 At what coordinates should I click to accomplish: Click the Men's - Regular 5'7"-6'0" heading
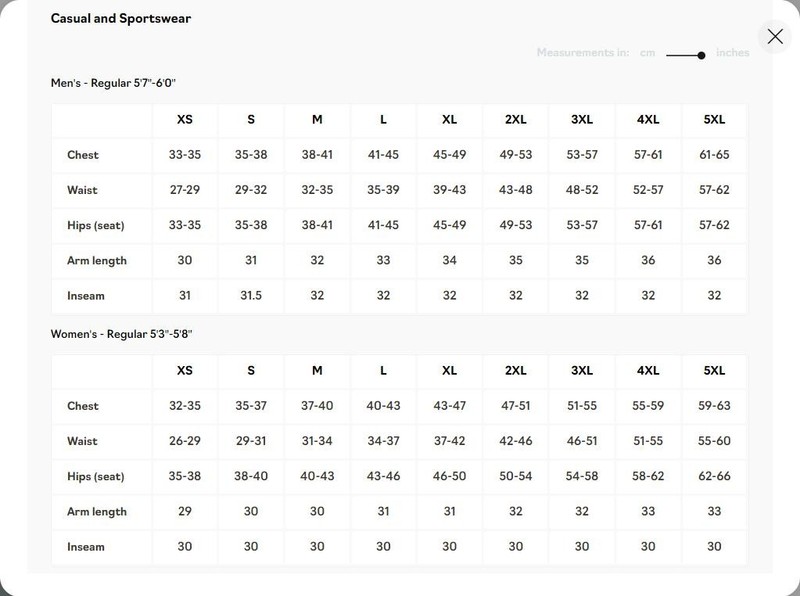pos(113,83)
